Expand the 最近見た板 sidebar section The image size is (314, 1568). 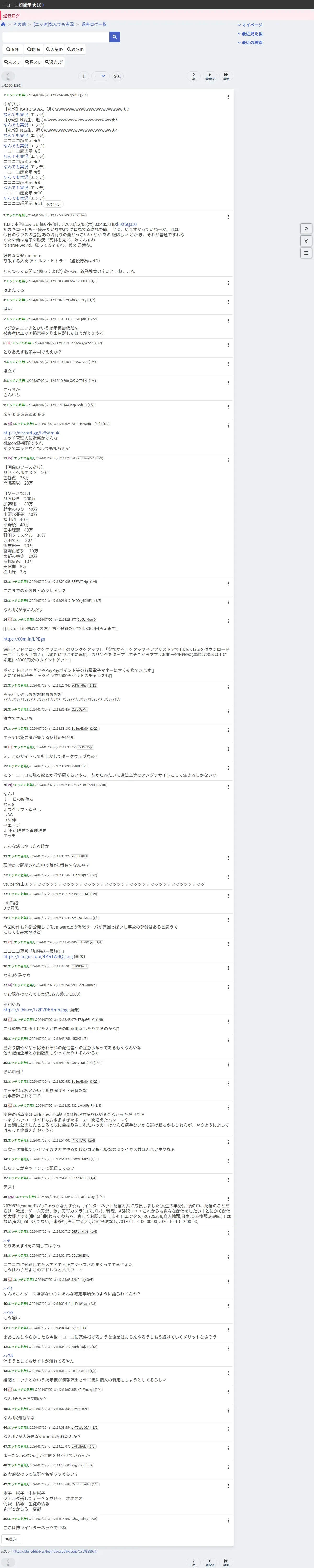click(250, 33)
